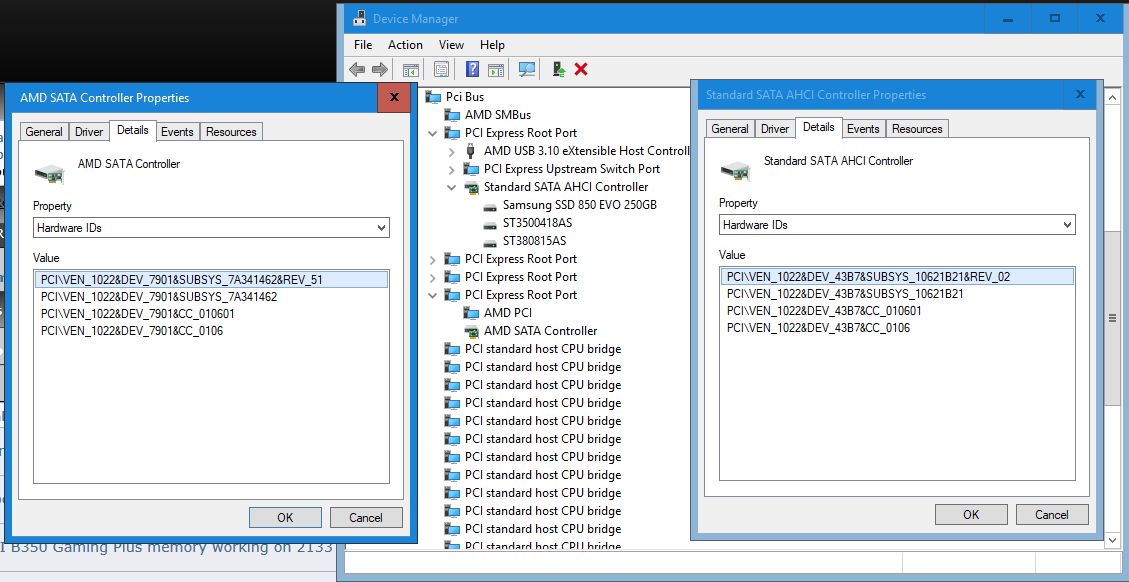Select AMD PCI tree item label
1129x582 pixels.
tap(508, 313)
